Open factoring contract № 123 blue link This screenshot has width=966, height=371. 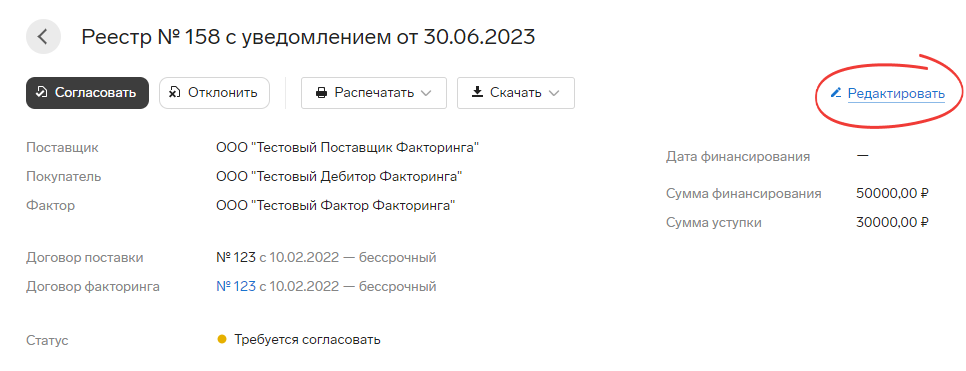(236, 287)
